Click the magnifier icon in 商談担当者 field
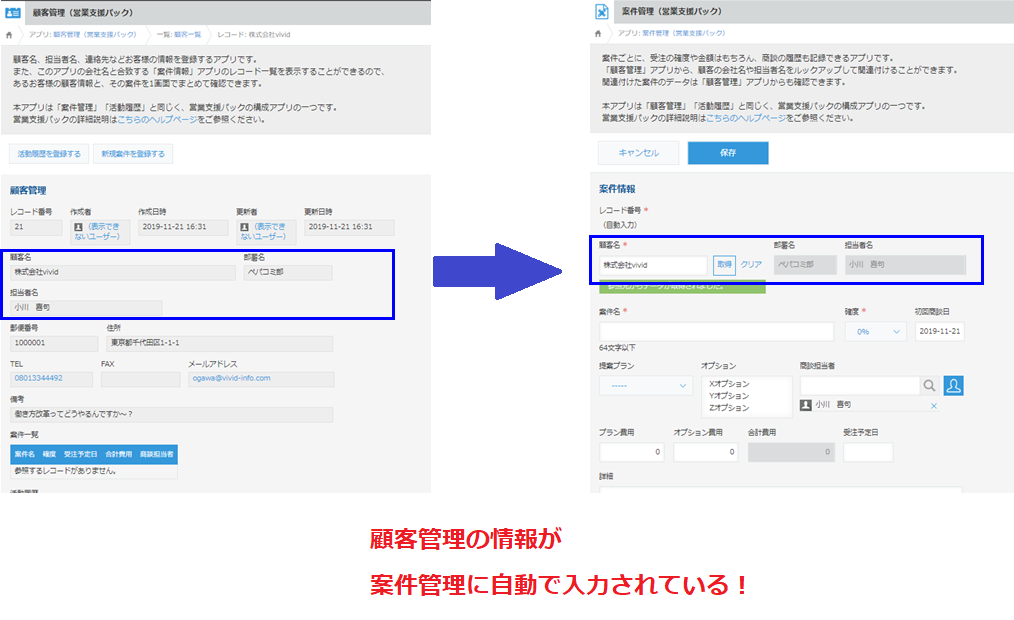 click(929, 386)
